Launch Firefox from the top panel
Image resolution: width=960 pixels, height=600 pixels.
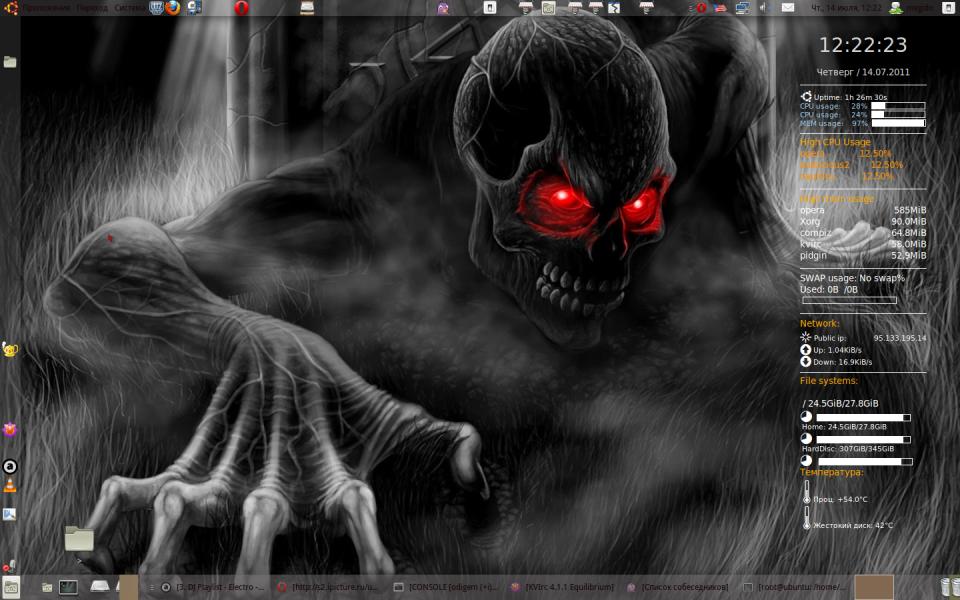tap(173, 8)
